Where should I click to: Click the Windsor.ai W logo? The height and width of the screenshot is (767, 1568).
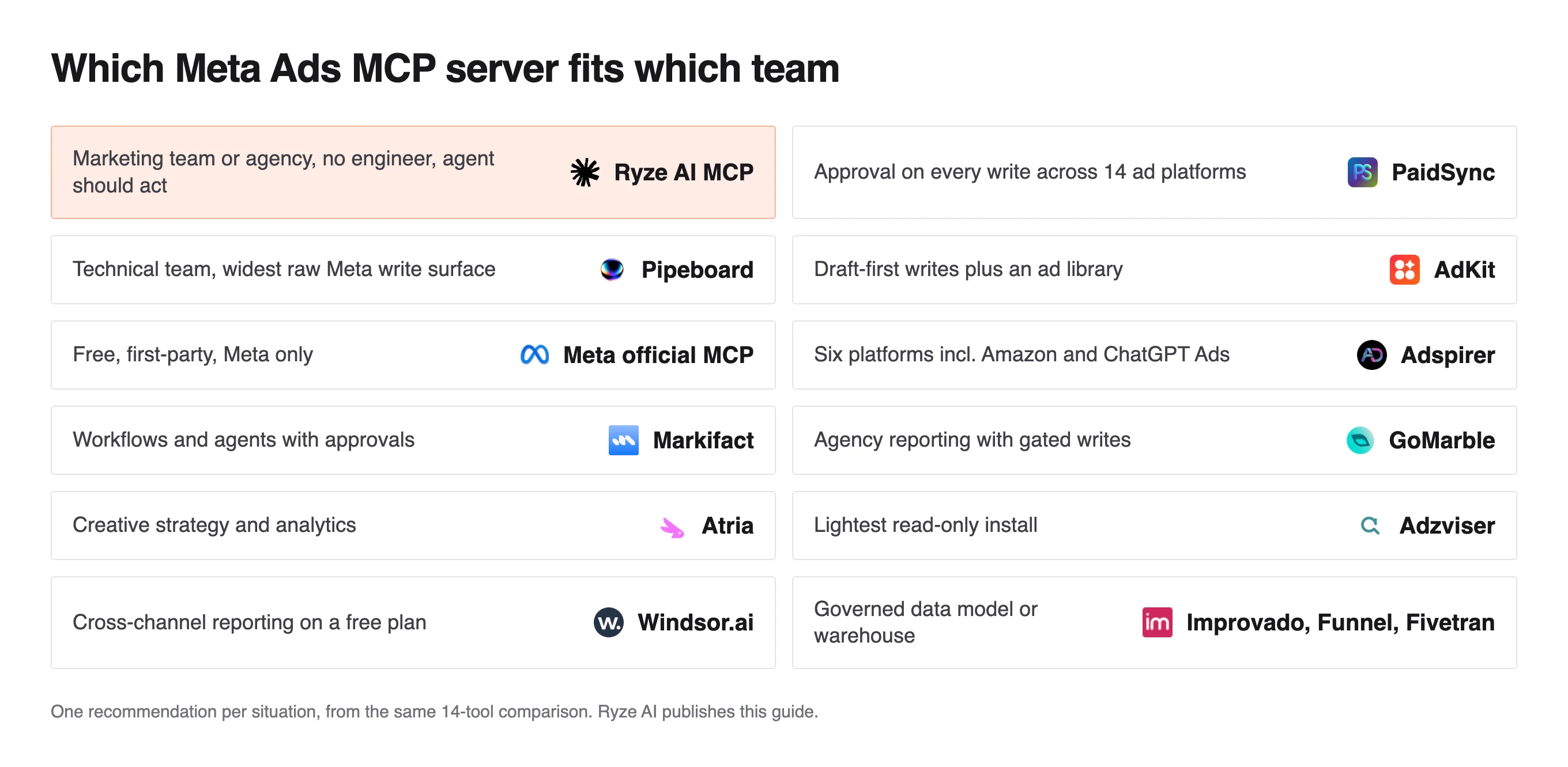(x=608, y=622)
